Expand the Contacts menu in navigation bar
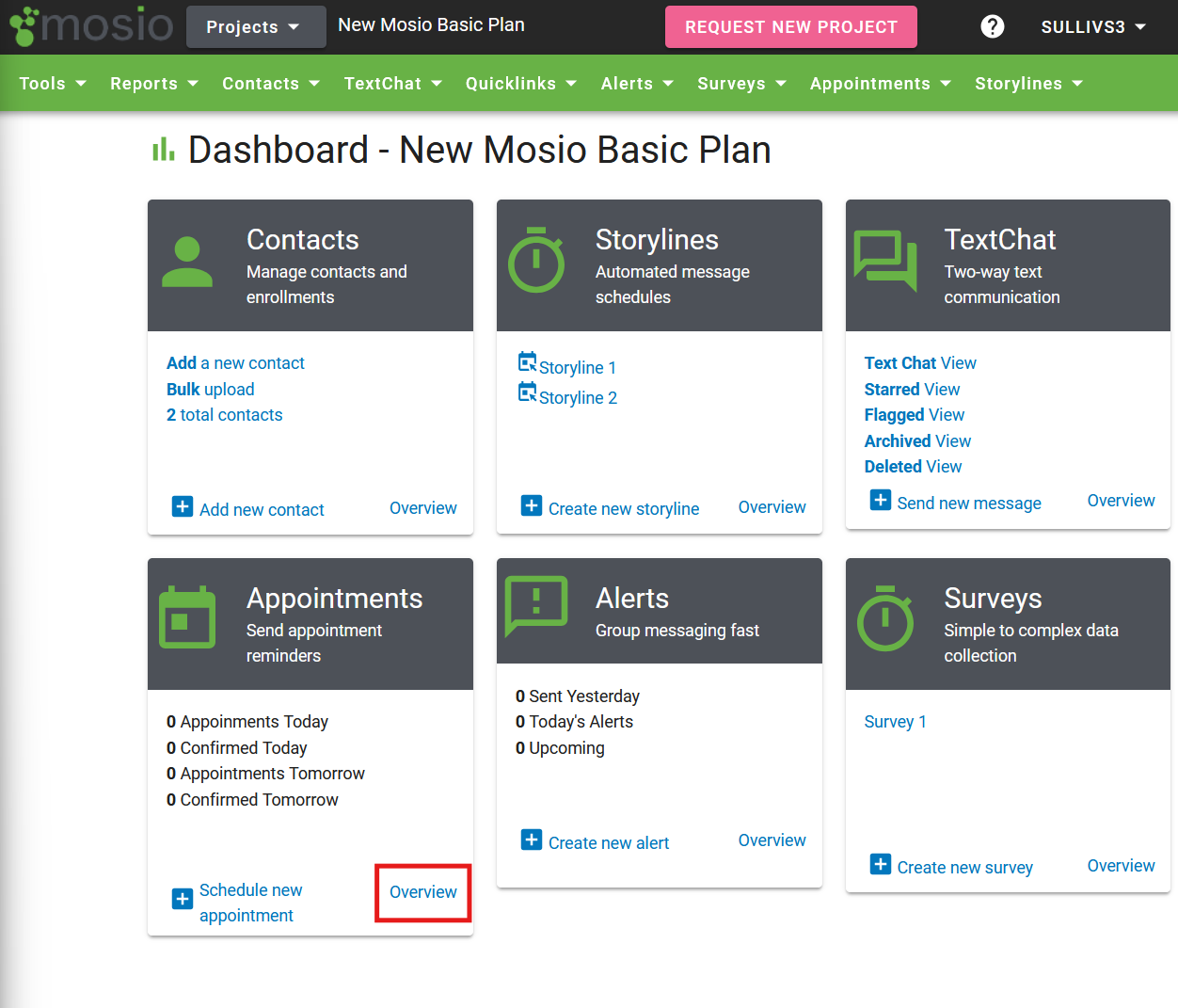Image resolution: width=1178 pixels, height=1008 pixels. click(x=271, y=84)
